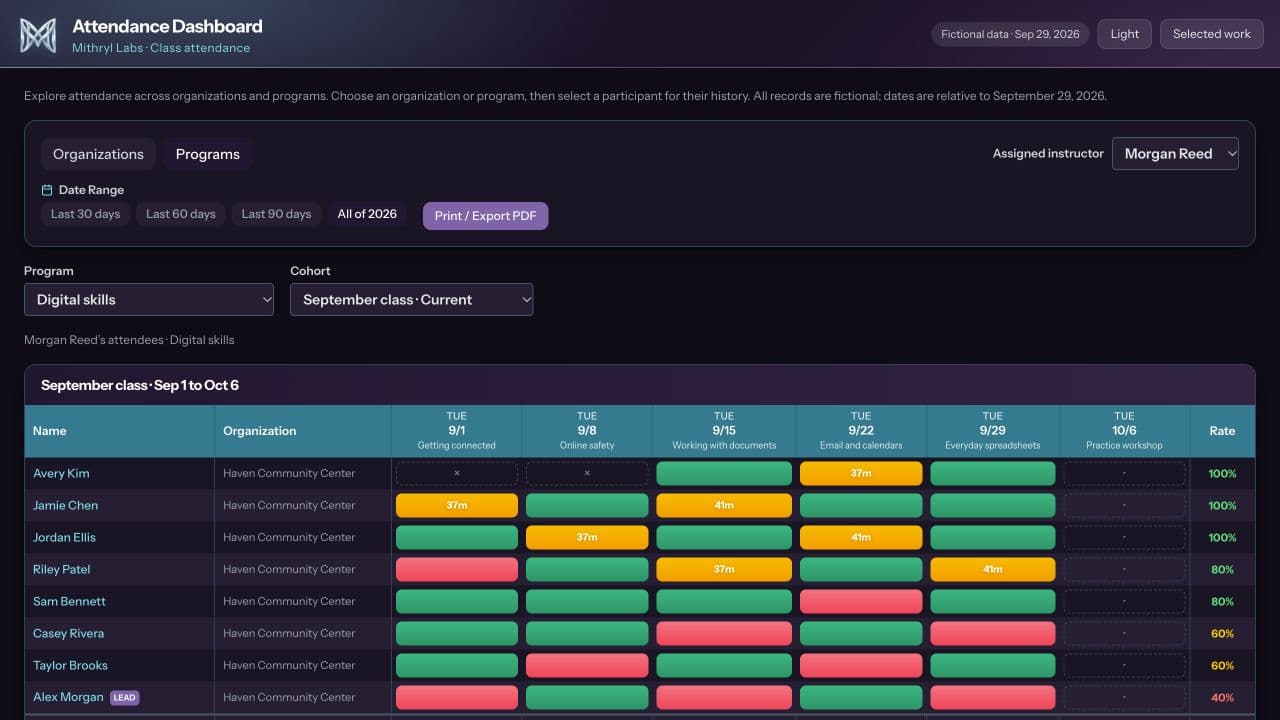
Task: Click Avery Kim's 100% rate value
Action: click(1222, 474)
